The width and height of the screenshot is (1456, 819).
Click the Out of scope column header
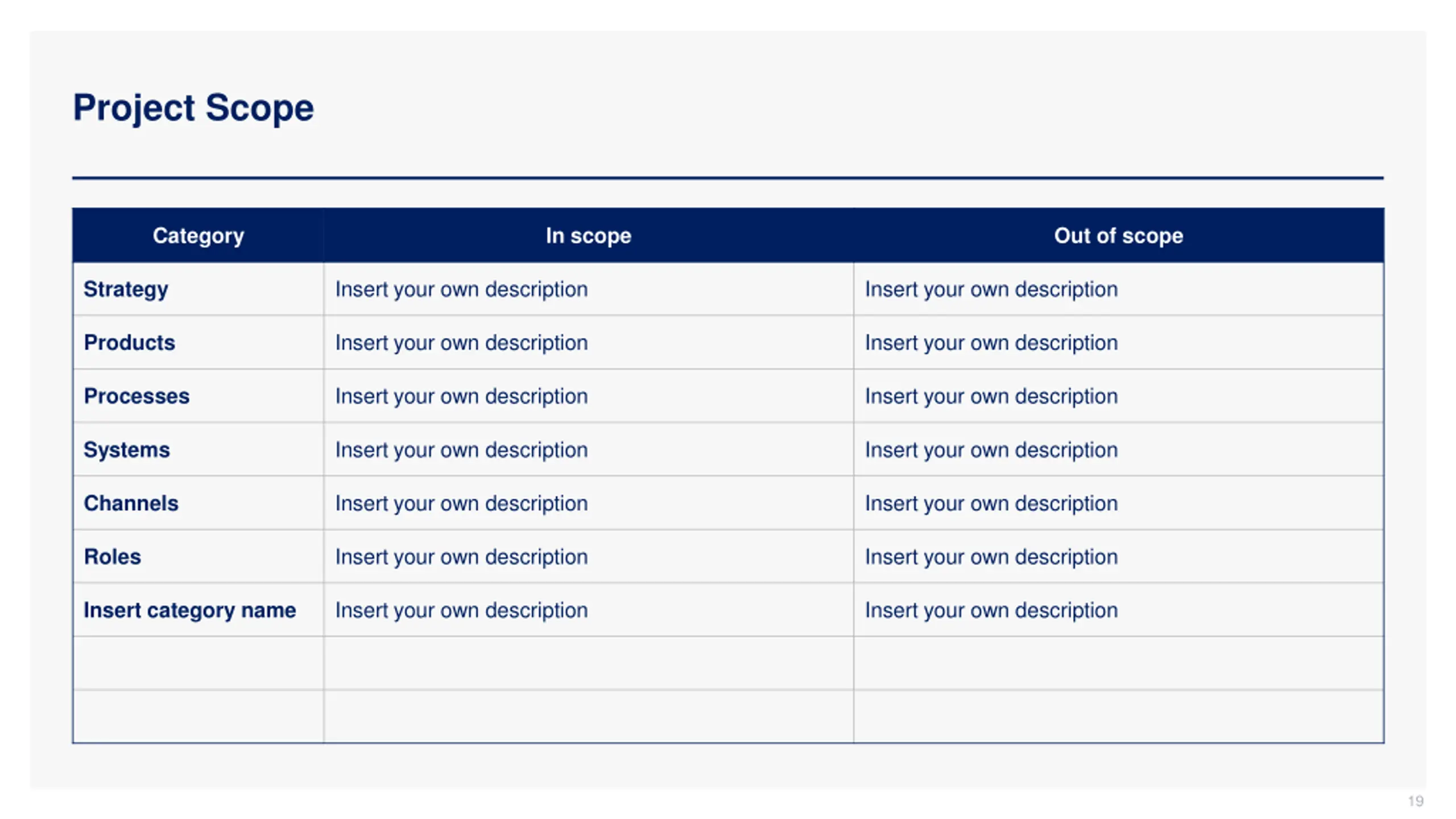click(1119, 235)
